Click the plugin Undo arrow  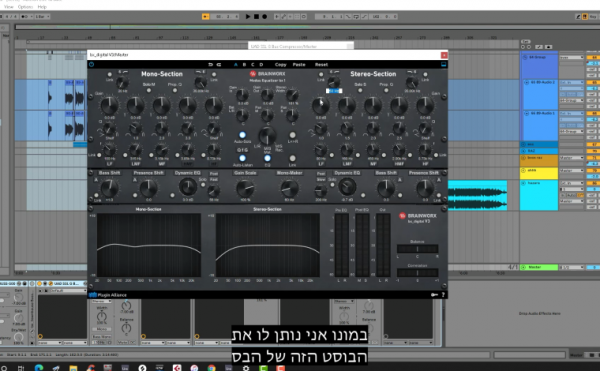pos(210,65)
